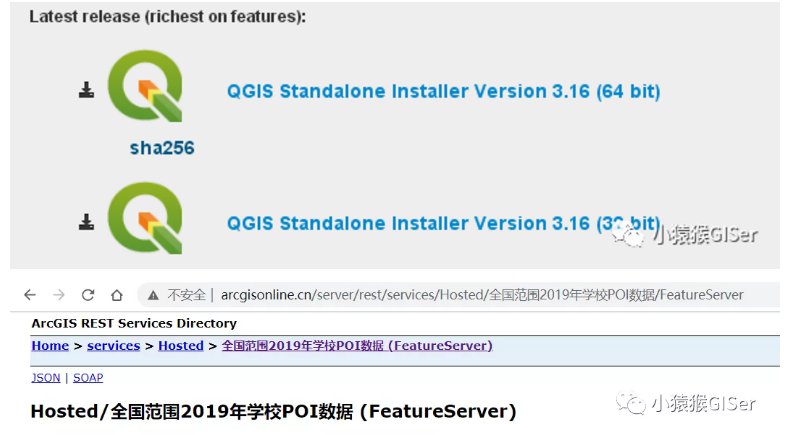Go back using the browser back arrow
Screen dimensions: 796x435
click(x=30, y=295)
